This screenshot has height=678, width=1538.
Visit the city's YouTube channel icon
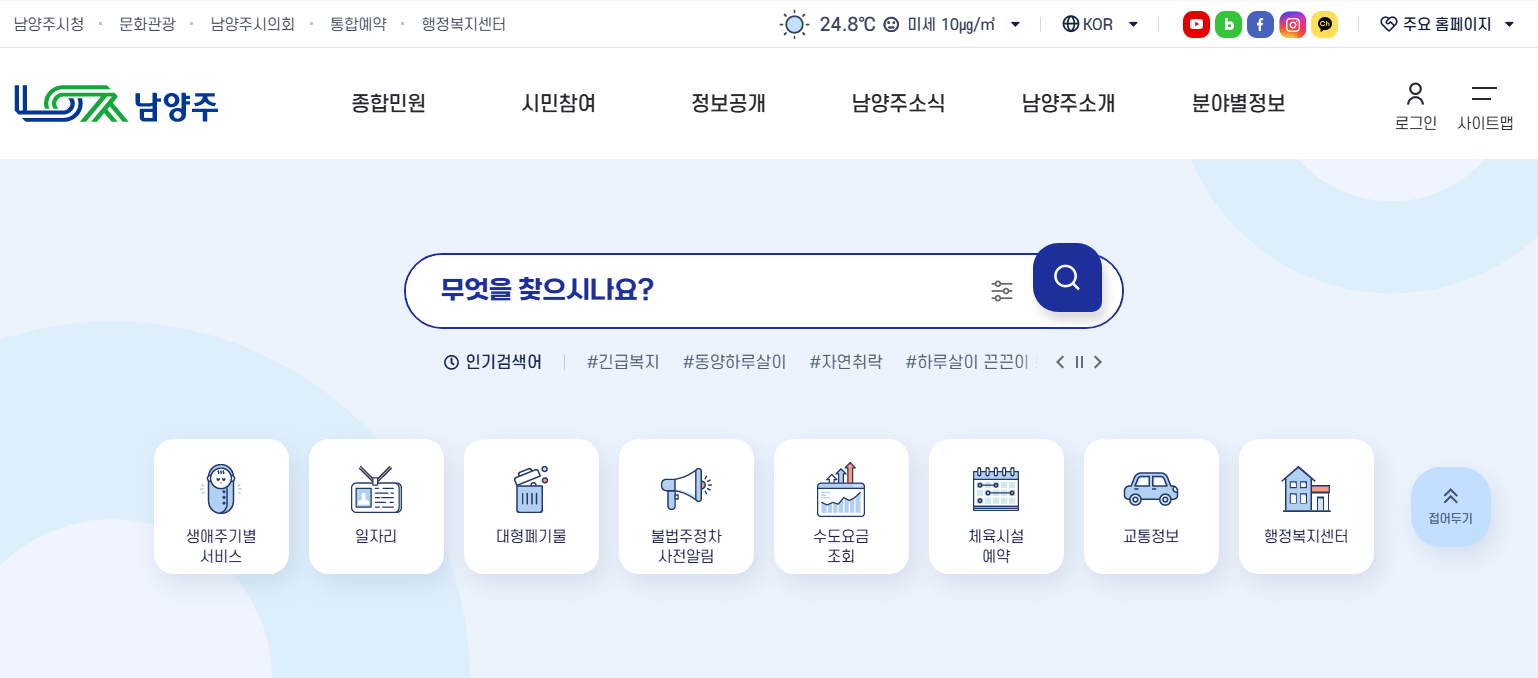coord(1196,24)
